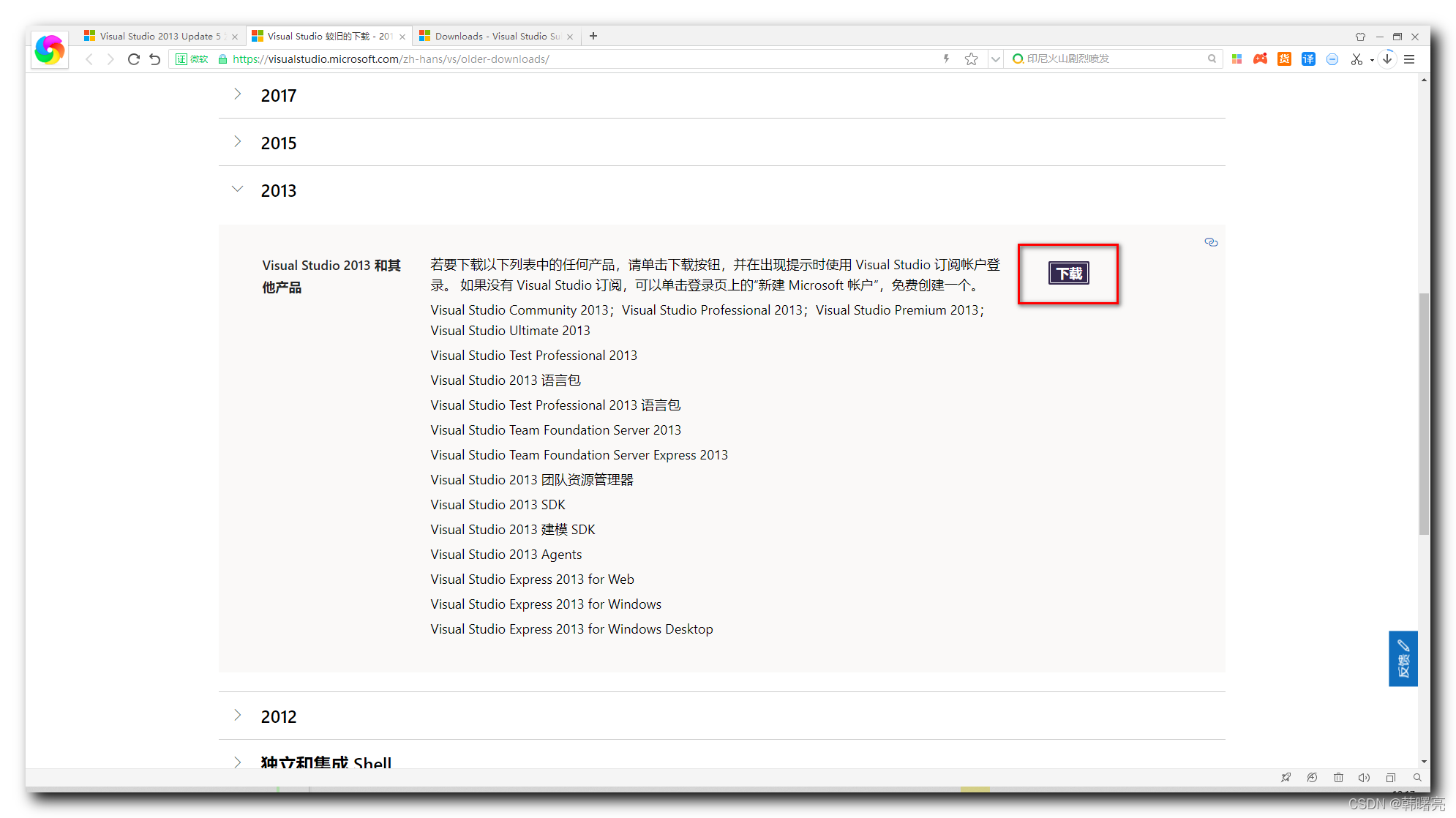Click 'Visual Studio Express 2013 for Web'
1456x818 pixels.
tap(532, 579)
